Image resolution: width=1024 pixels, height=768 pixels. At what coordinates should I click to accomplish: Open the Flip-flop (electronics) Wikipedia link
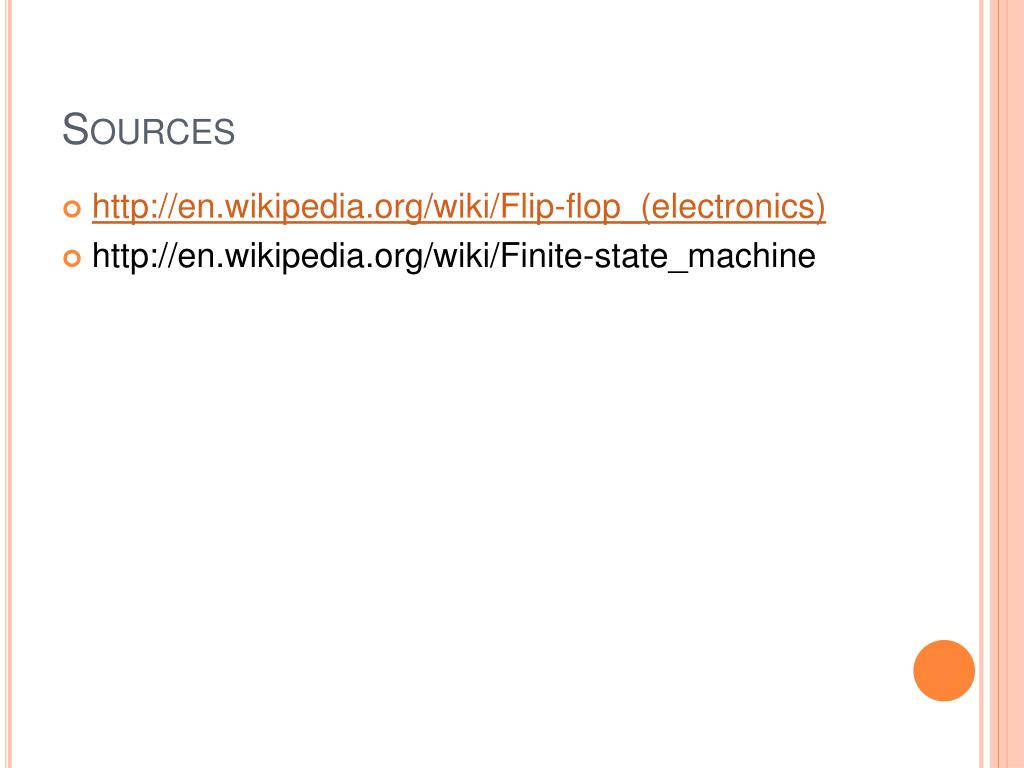pyautogui.click(x=458, y=206)
